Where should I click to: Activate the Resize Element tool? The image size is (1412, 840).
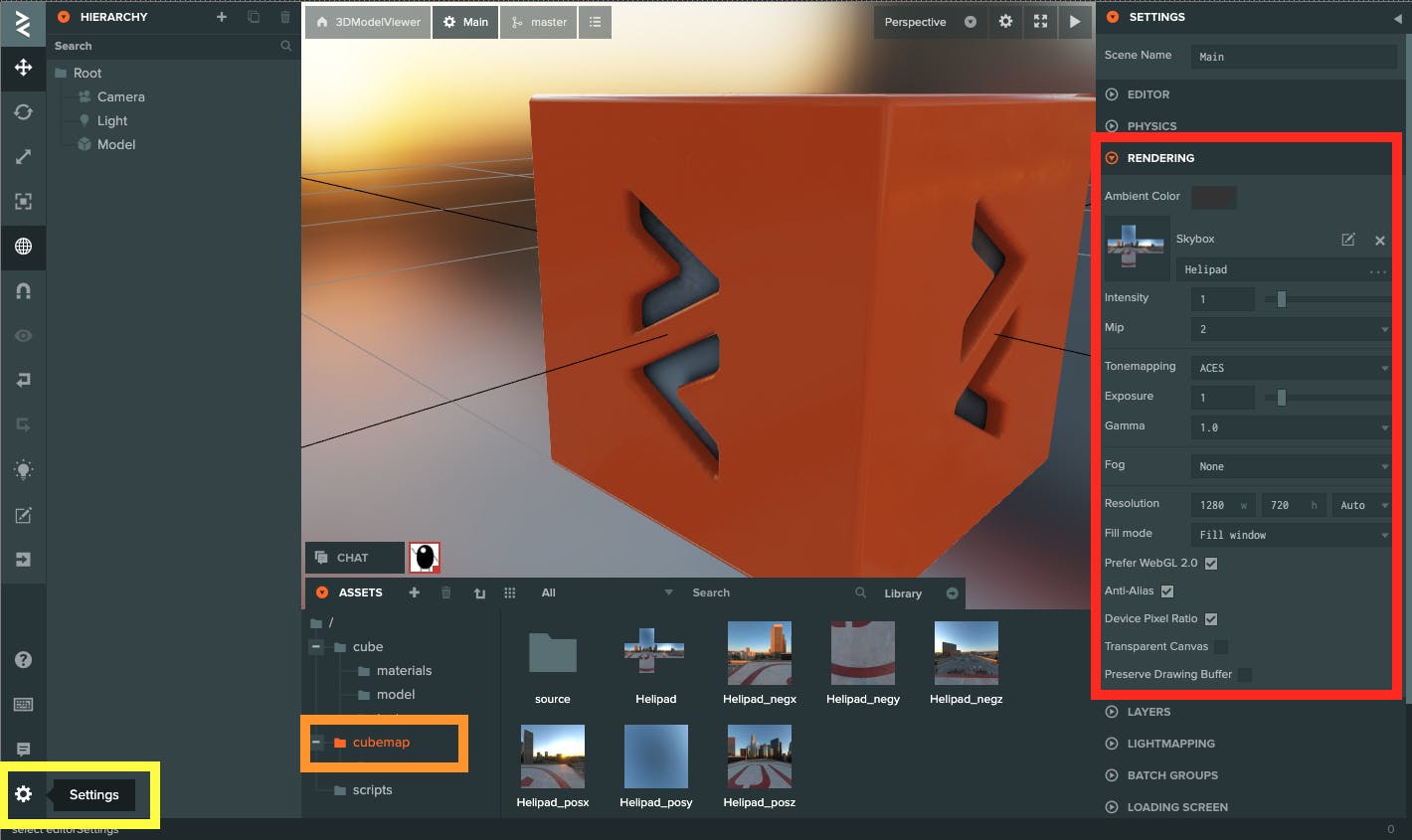tap(23, 202)
